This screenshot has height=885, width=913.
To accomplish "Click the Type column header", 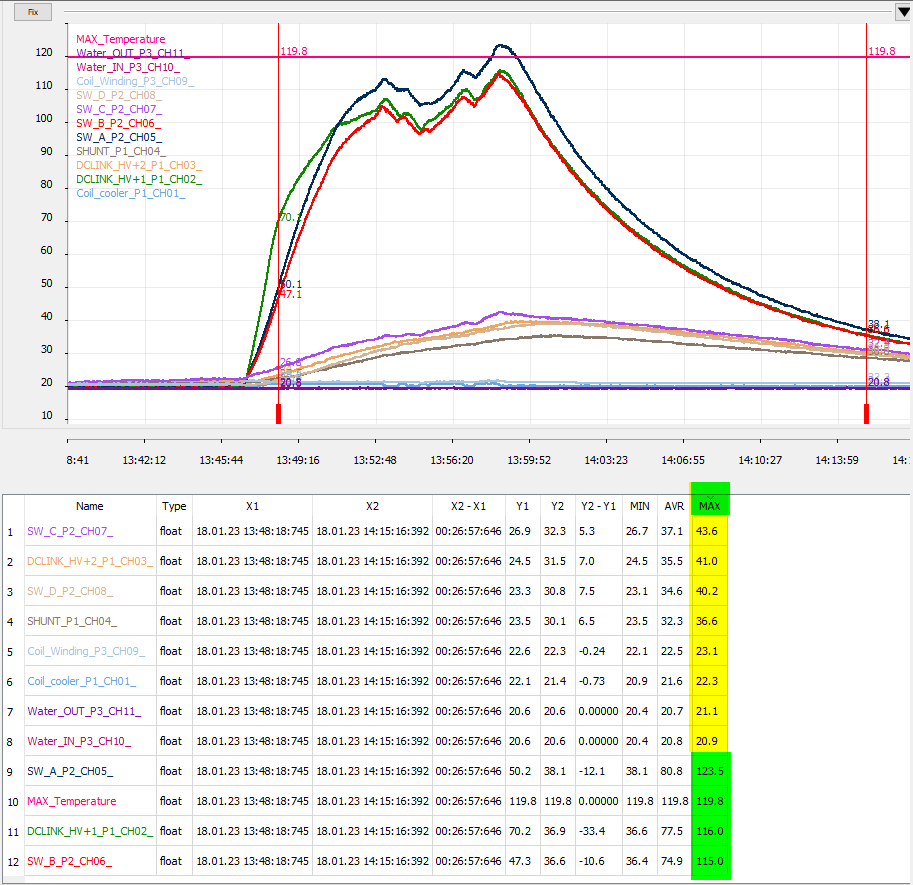I will tap(174, 506).
